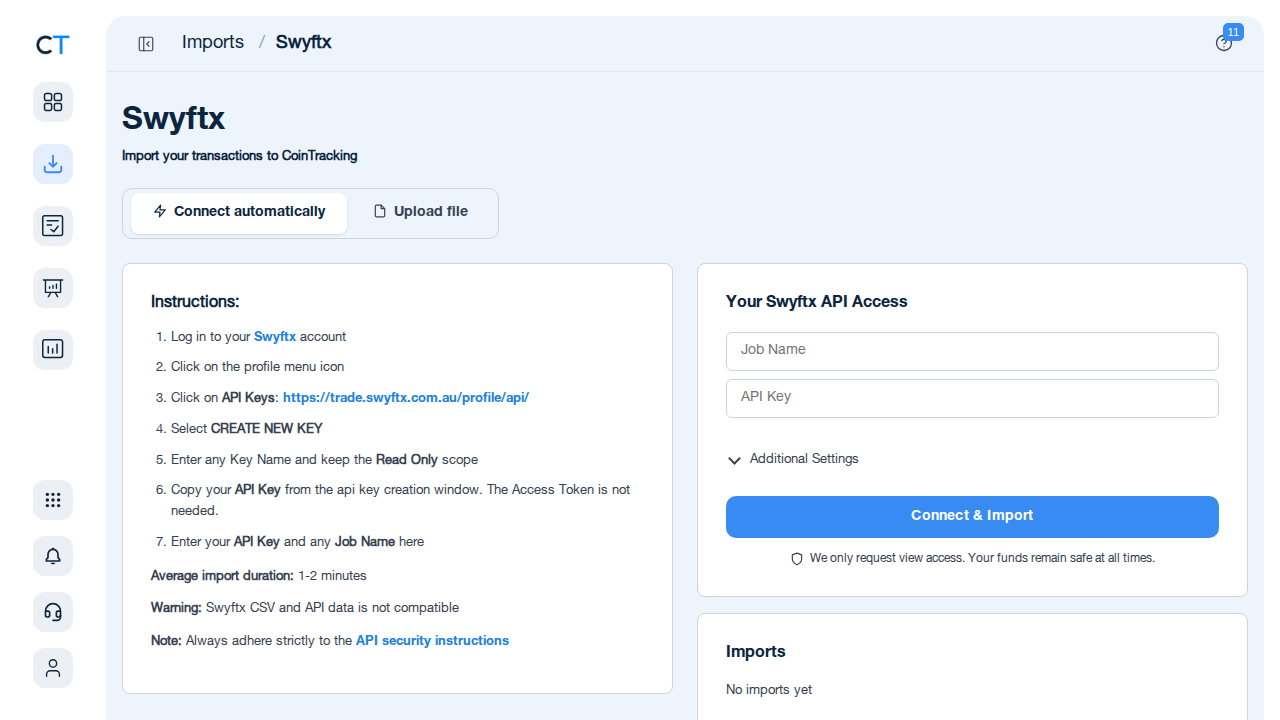
Task: Focus the Job Name input field
Action: pos(972,351)
